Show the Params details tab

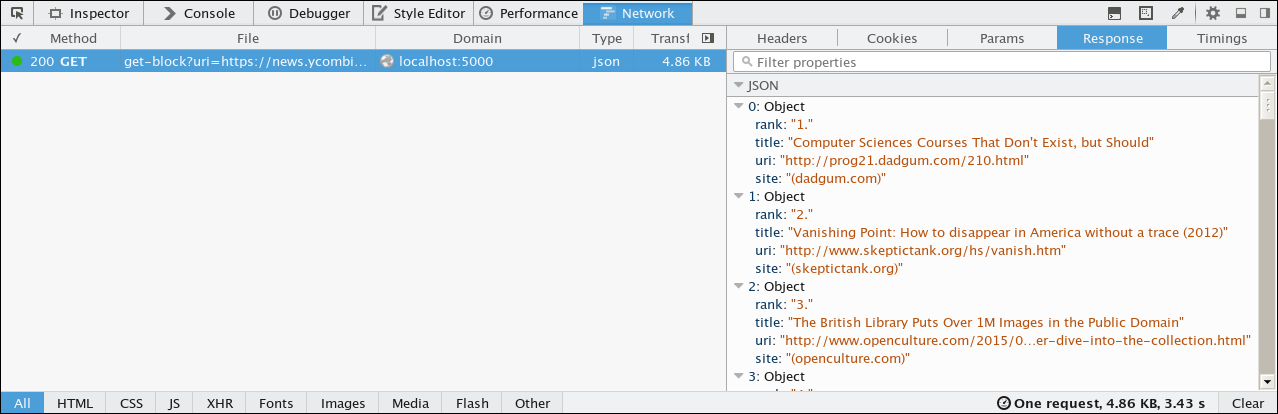(x=1002, y=38)
